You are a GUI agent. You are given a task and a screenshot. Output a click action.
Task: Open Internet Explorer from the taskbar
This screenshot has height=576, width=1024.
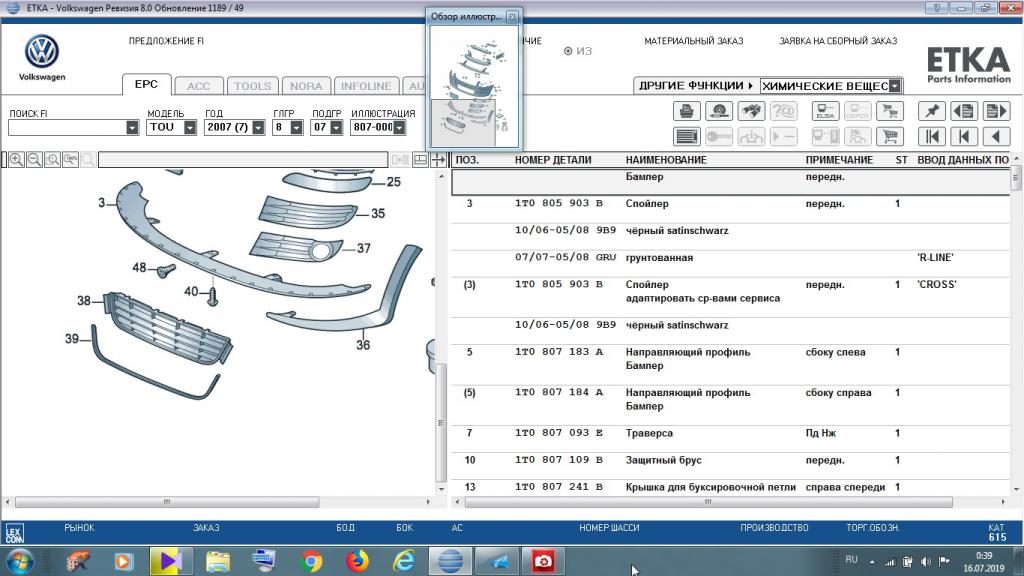pyautogui.click(x=404, y=561)
